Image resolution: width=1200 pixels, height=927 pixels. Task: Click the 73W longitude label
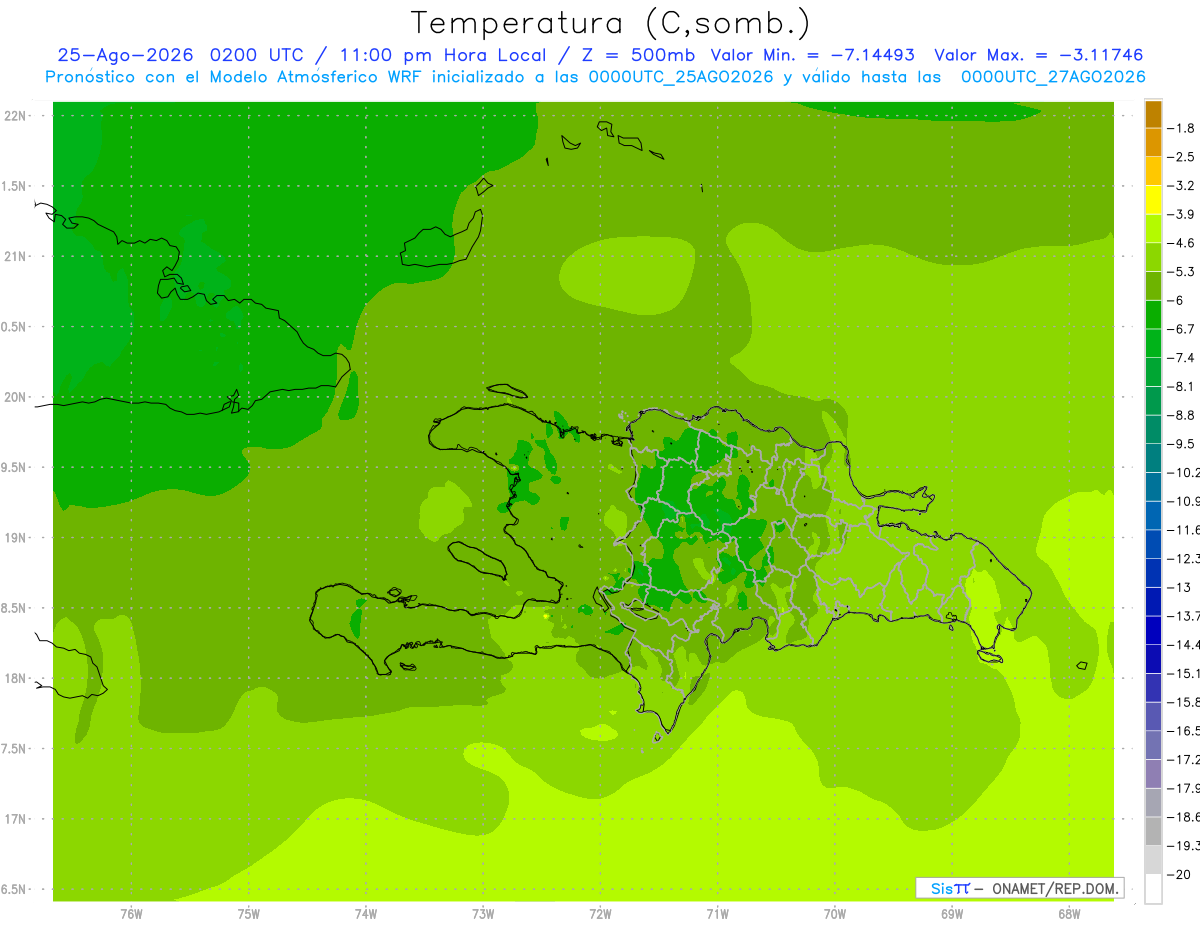483,914
